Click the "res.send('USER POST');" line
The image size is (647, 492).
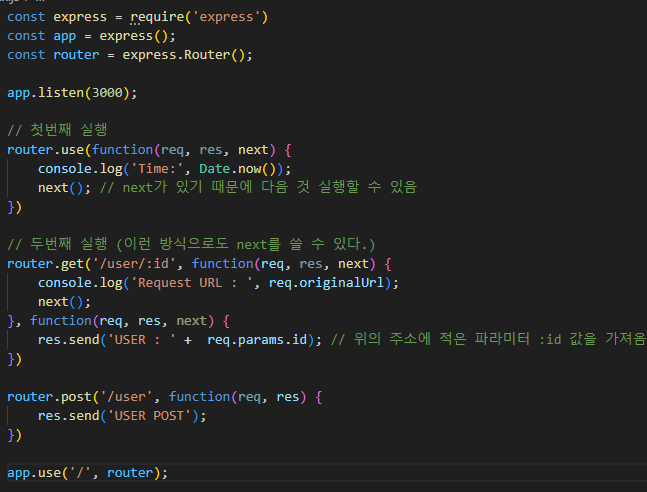(x=122, y=416)
